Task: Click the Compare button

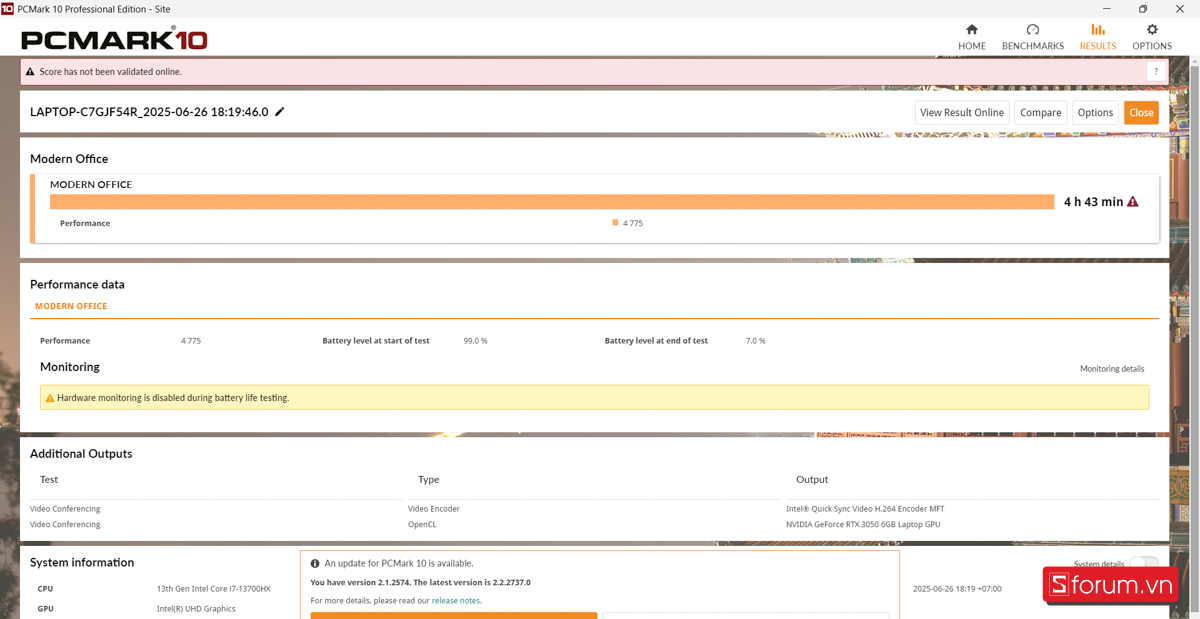Action: point(1040,113)
